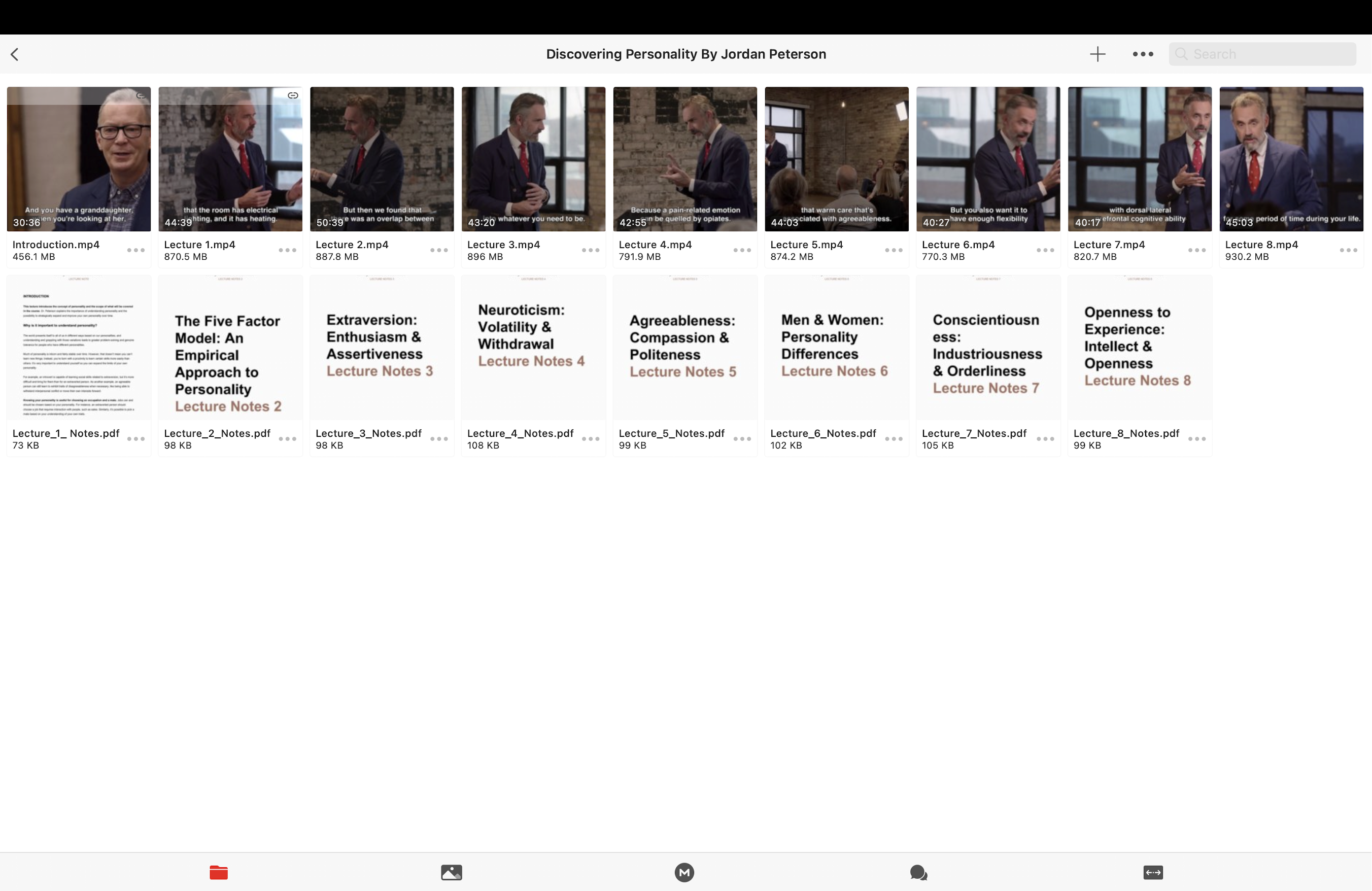
Task: Play the Introduction.mp4 video thumbnail
Action: coord(79,159)
